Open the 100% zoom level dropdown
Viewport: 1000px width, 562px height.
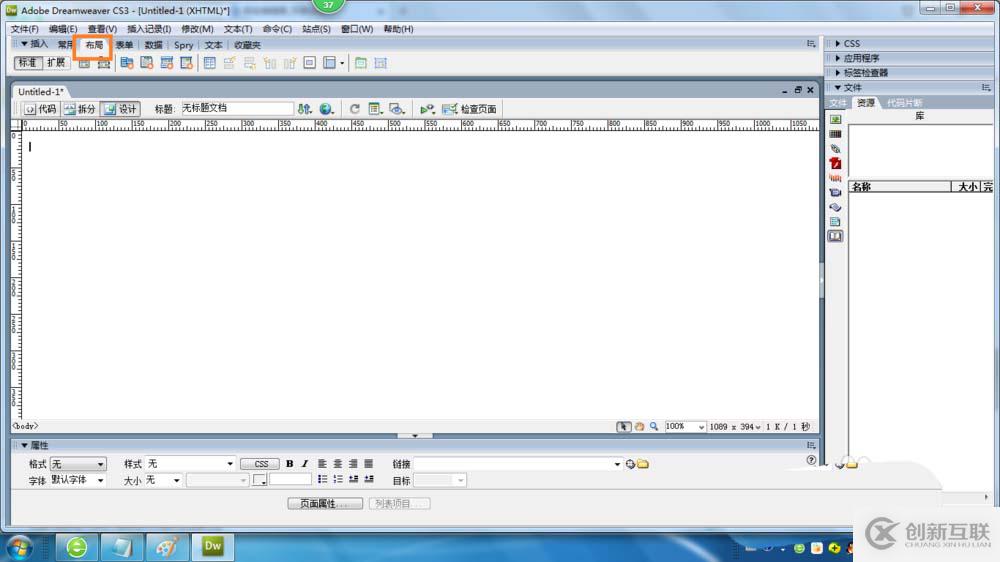(x=684, y=426)
